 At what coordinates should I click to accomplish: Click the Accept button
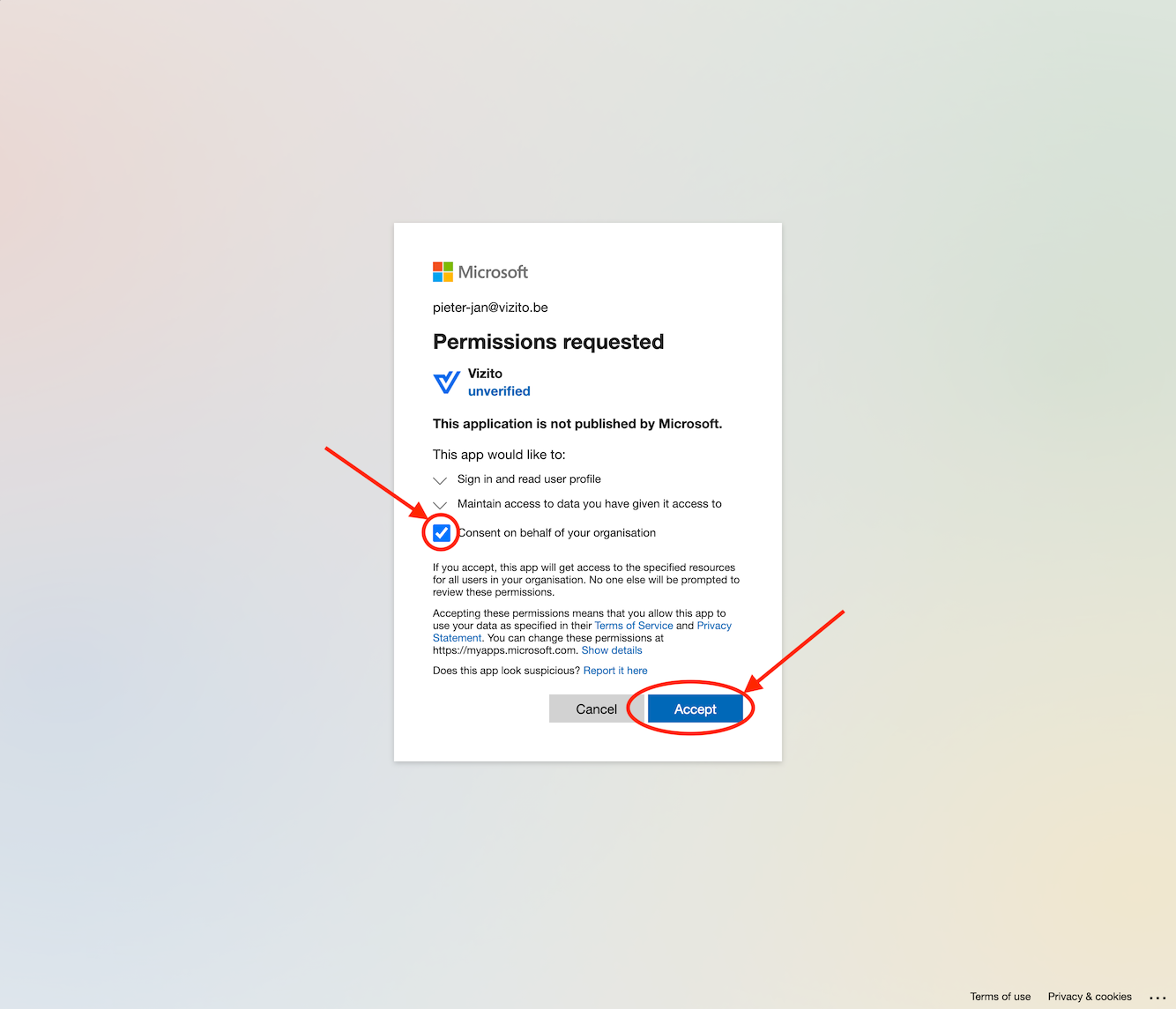pyautogui.click(x=696, y=709)
